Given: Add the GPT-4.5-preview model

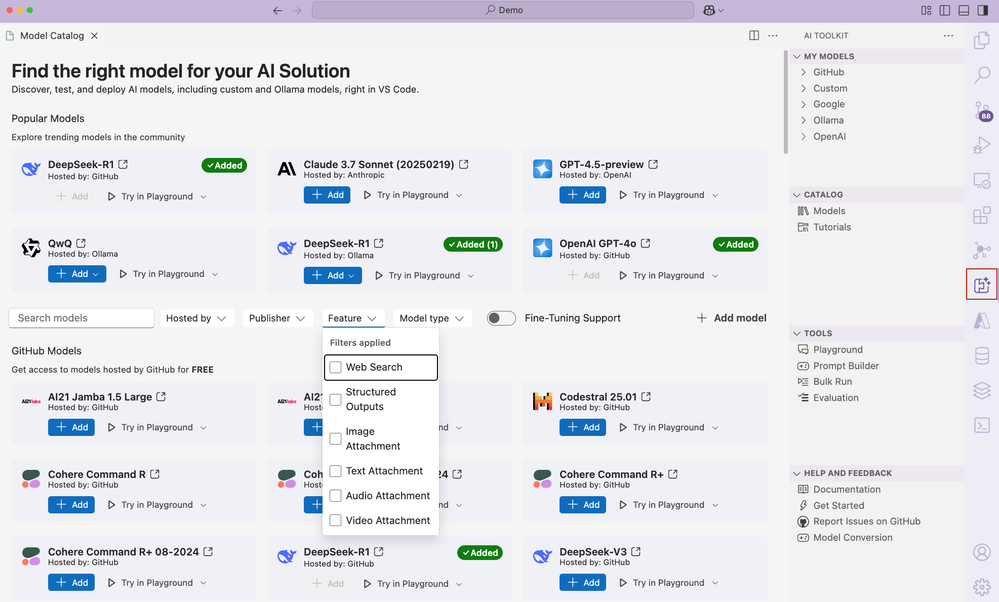Looking at the screenshot, I should 582,195.
